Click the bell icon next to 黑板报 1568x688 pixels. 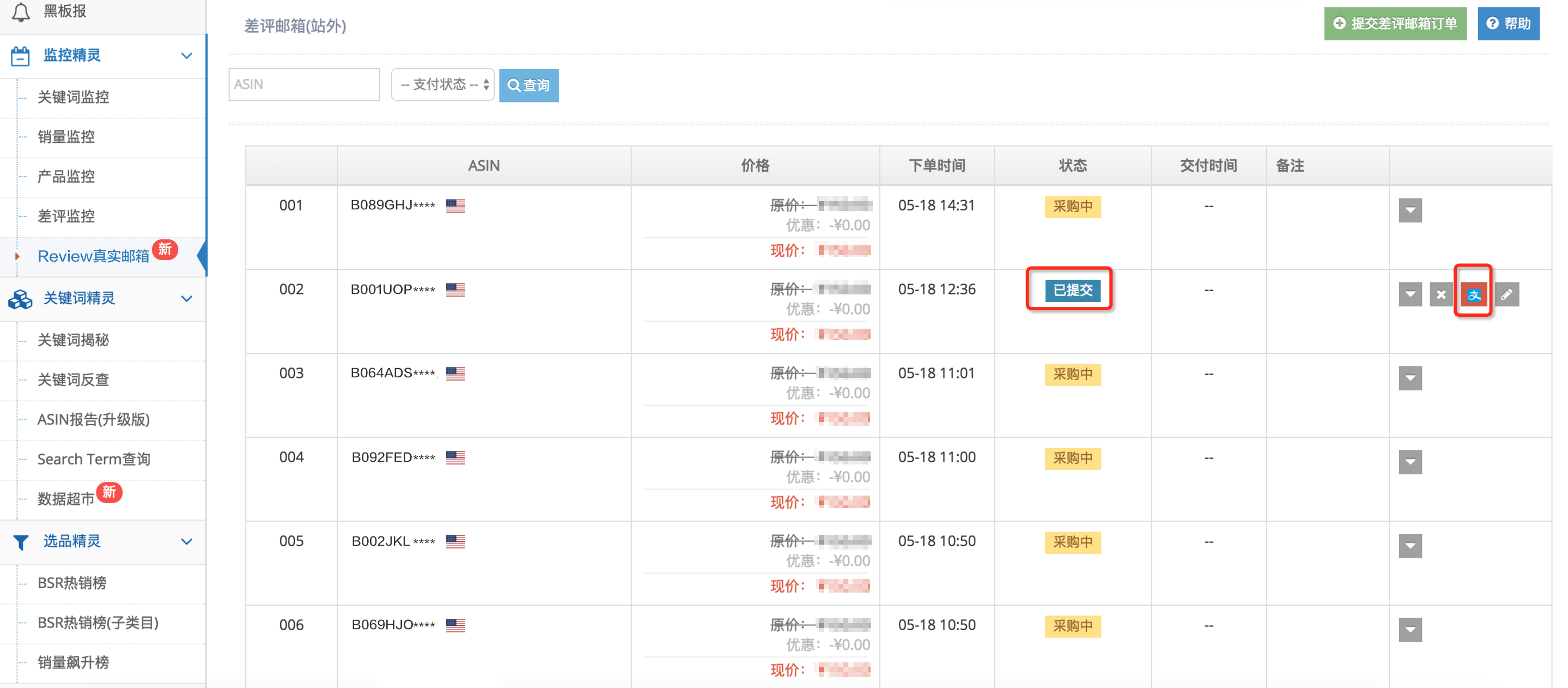tap(21, 11)
